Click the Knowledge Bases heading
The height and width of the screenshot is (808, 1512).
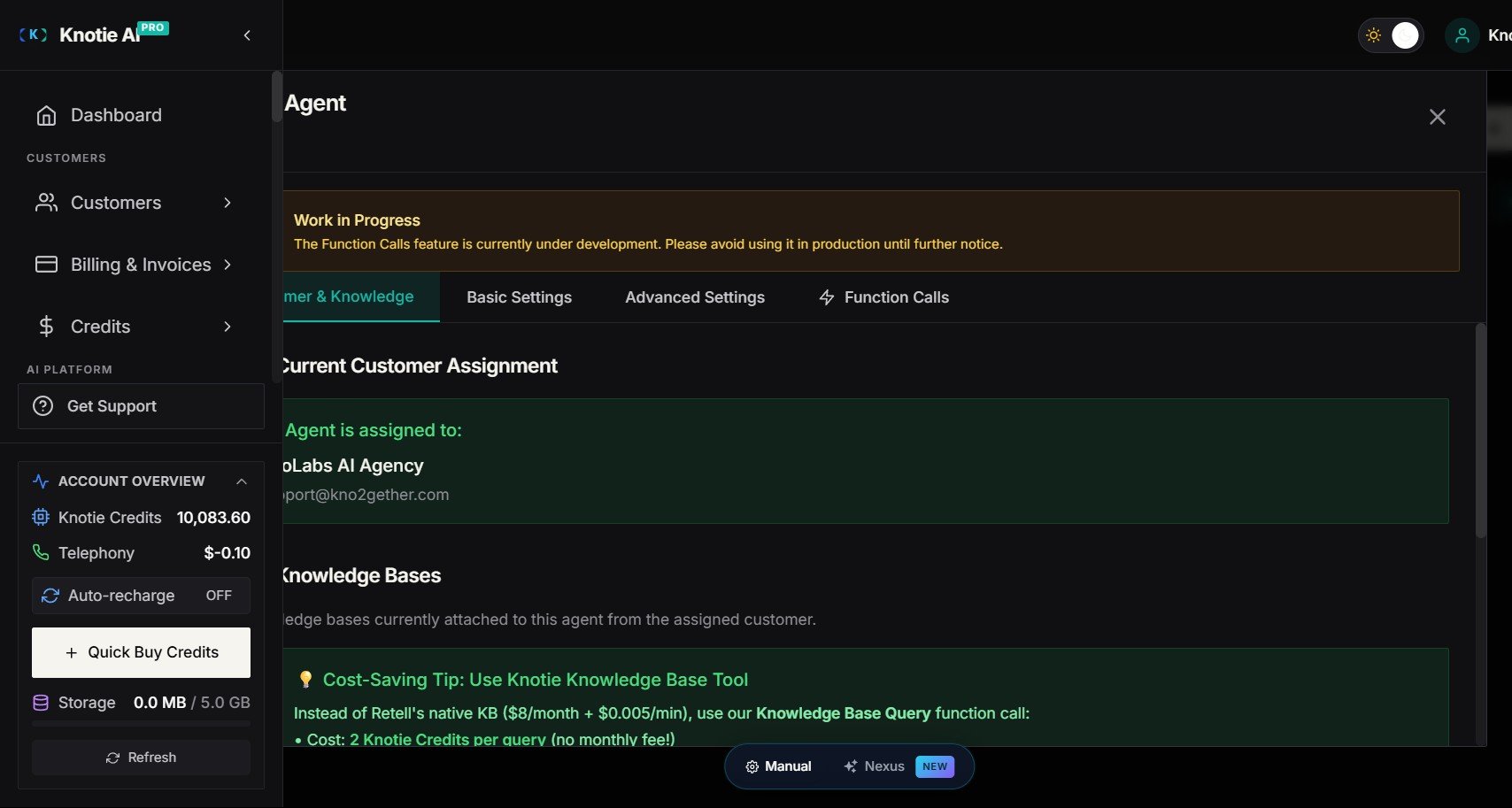tap(362, 575)
